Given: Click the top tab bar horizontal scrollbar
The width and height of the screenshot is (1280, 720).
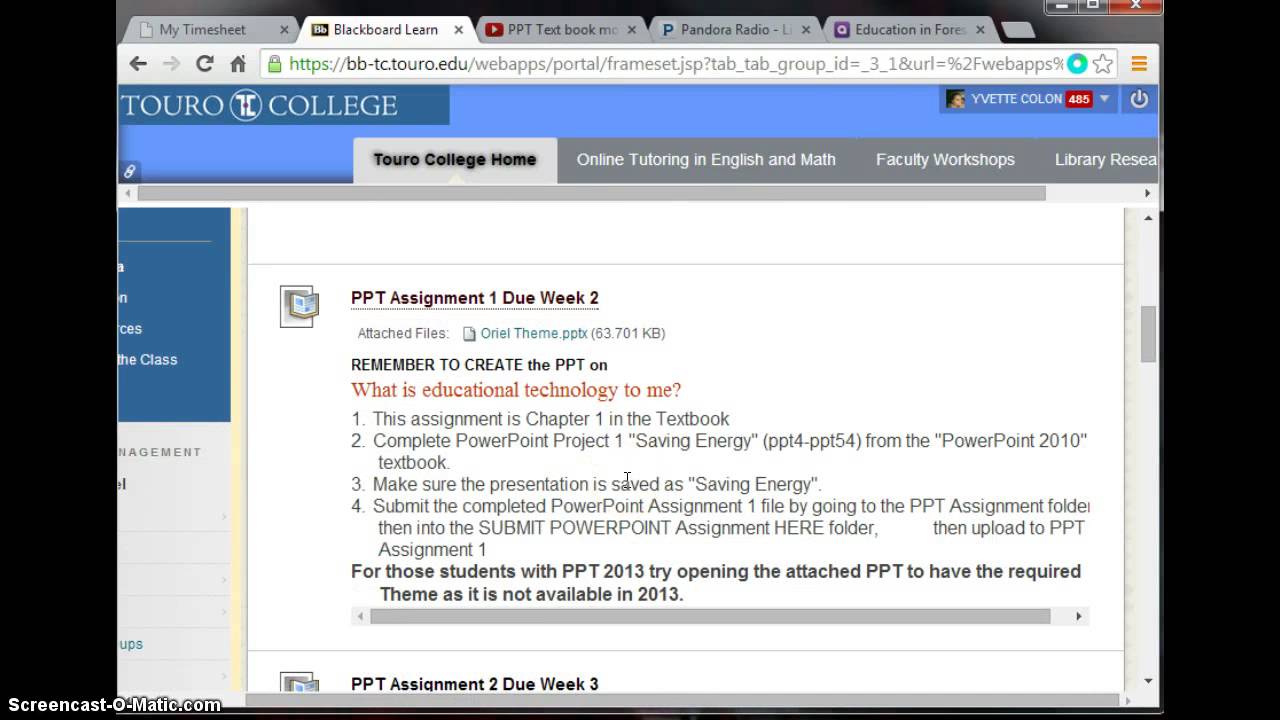Looking at the screenshot, I should pos(591,193).
